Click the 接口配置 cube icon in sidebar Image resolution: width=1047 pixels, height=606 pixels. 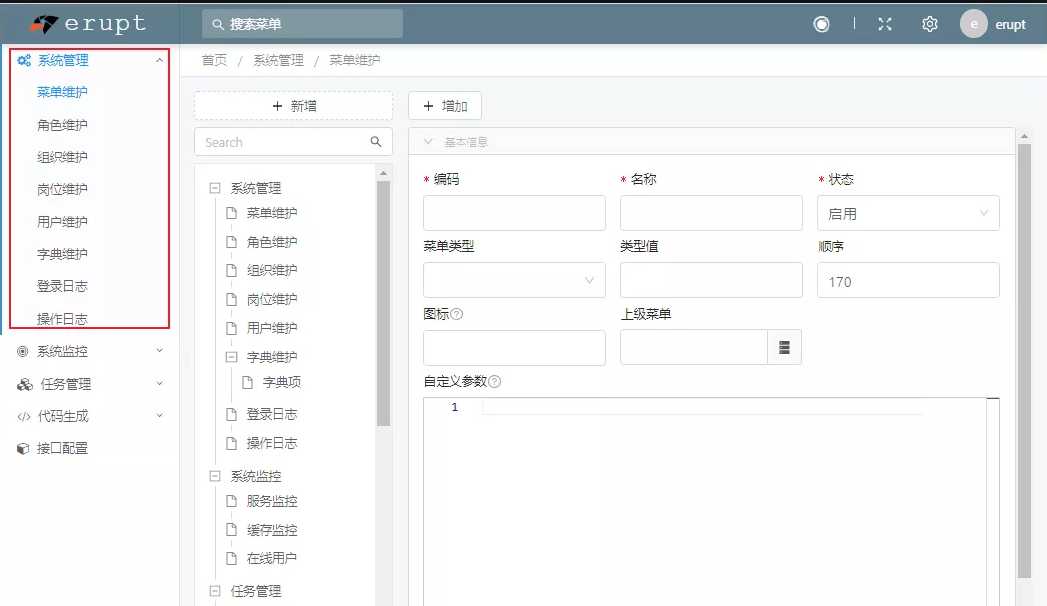tap(23, 448)
